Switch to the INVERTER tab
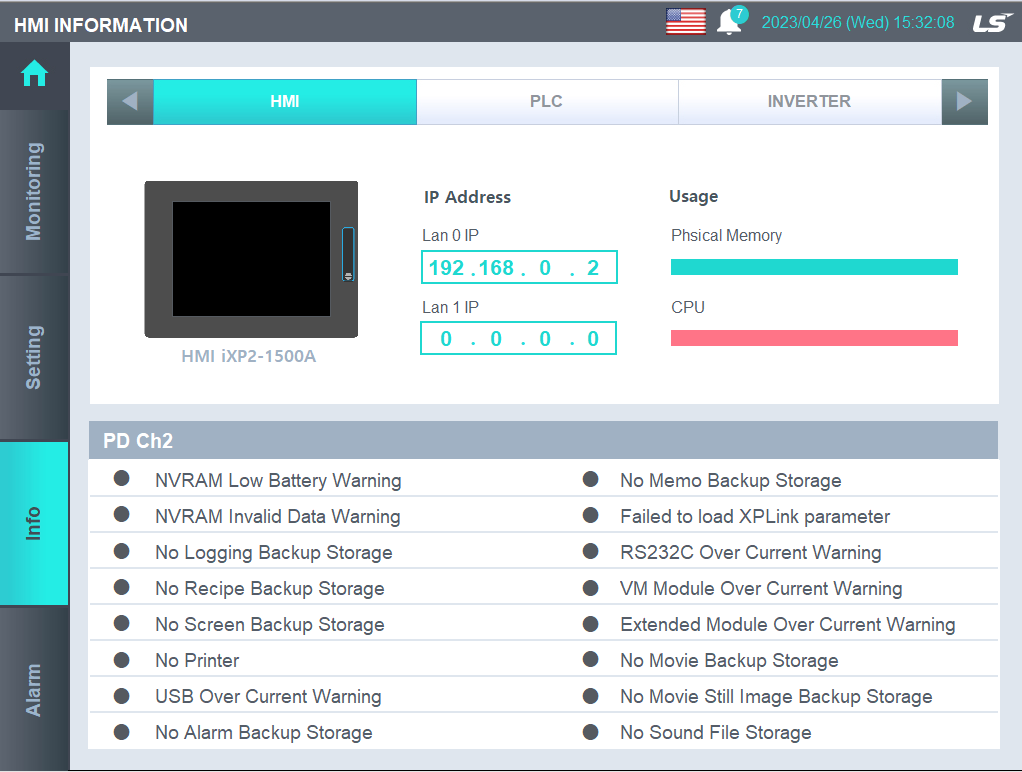This screenshot has width=1022, height=772. (x=810, y=101)
